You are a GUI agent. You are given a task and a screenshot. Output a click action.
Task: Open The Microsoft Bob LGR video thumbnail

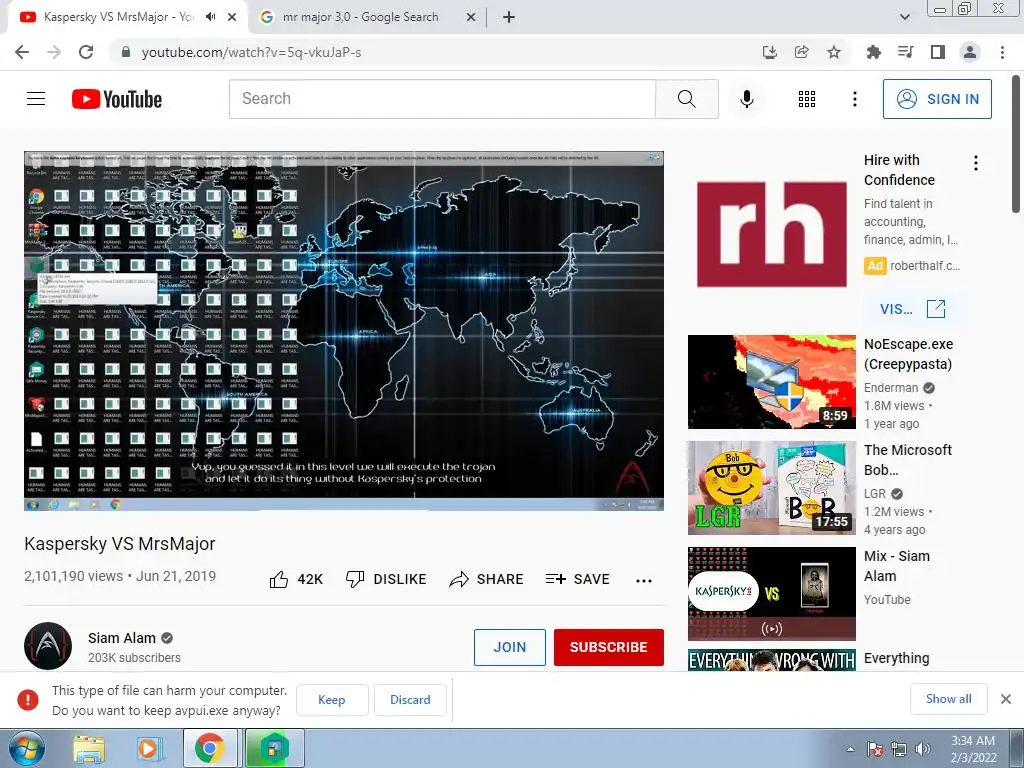[x=772, y=488]
